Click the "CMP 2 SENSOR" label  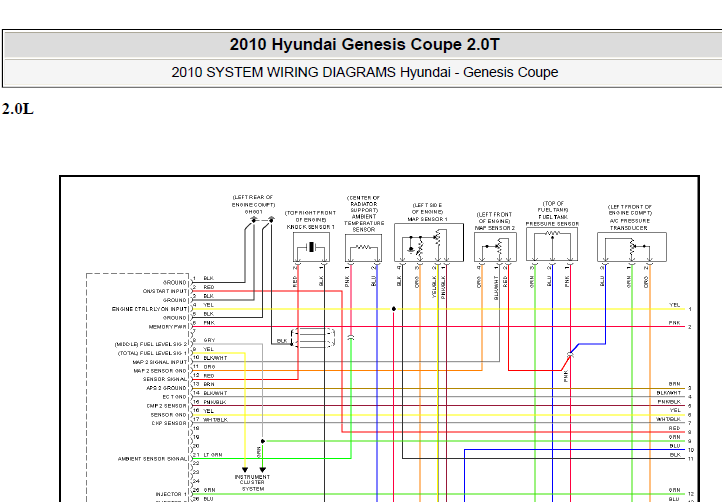pyautogui.click(x=167, y=406)
